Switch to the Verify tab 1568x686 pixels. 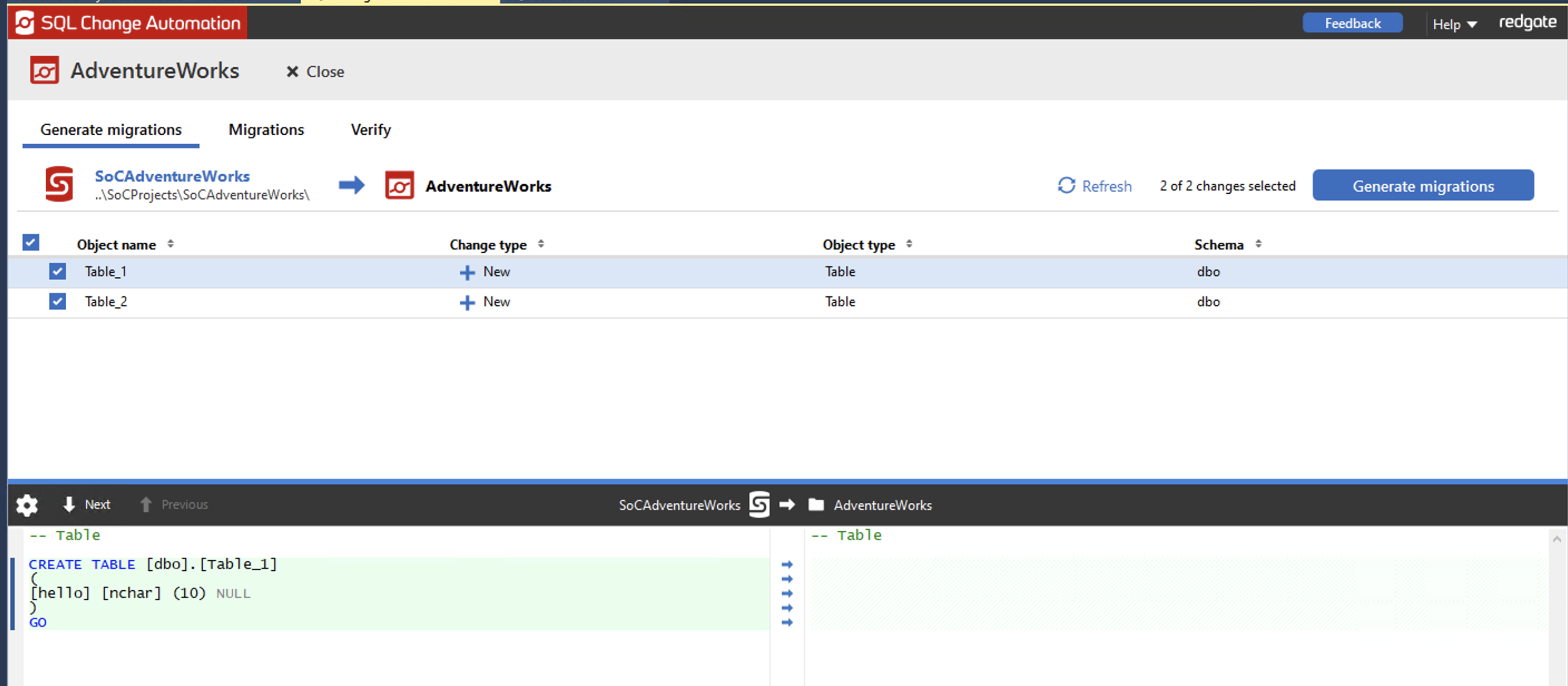tap(370, 130)
